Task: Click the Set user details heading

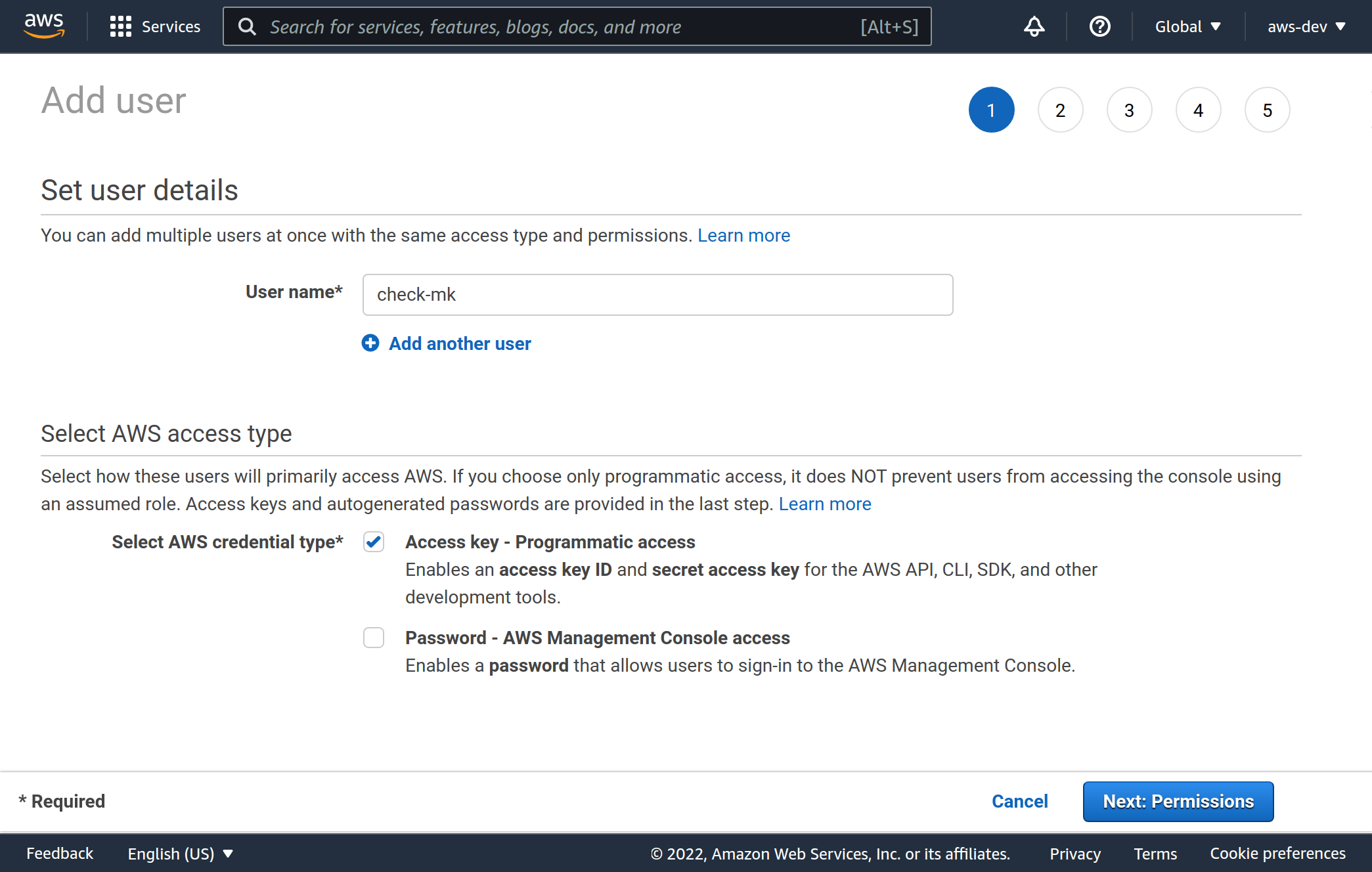Action: point(139,190)
